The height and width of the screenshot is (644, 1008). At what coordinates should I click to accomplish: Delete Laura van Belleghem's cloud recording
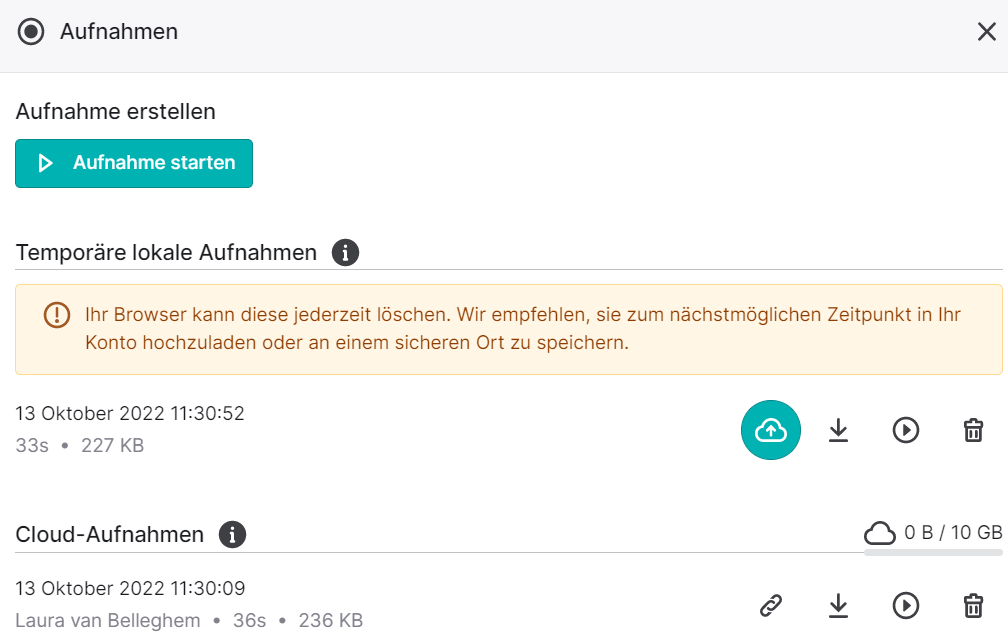[x=973, y=605]
